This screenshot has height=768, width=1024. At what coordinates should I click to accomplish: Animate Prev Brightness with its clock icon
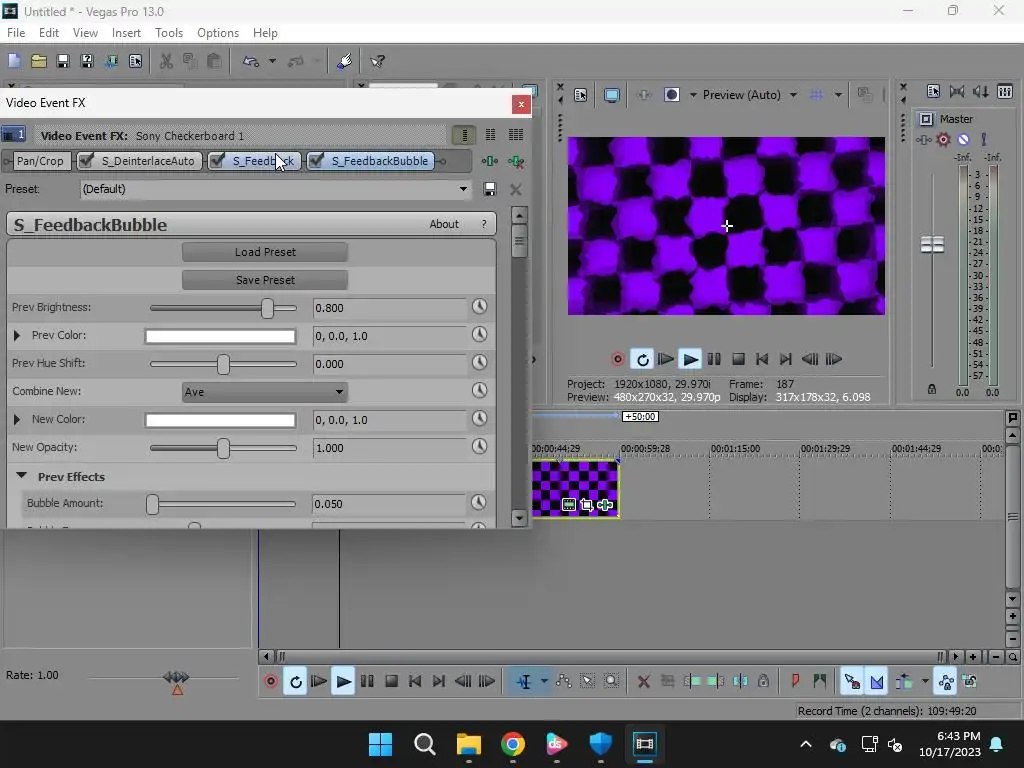[x=479, y=307]
